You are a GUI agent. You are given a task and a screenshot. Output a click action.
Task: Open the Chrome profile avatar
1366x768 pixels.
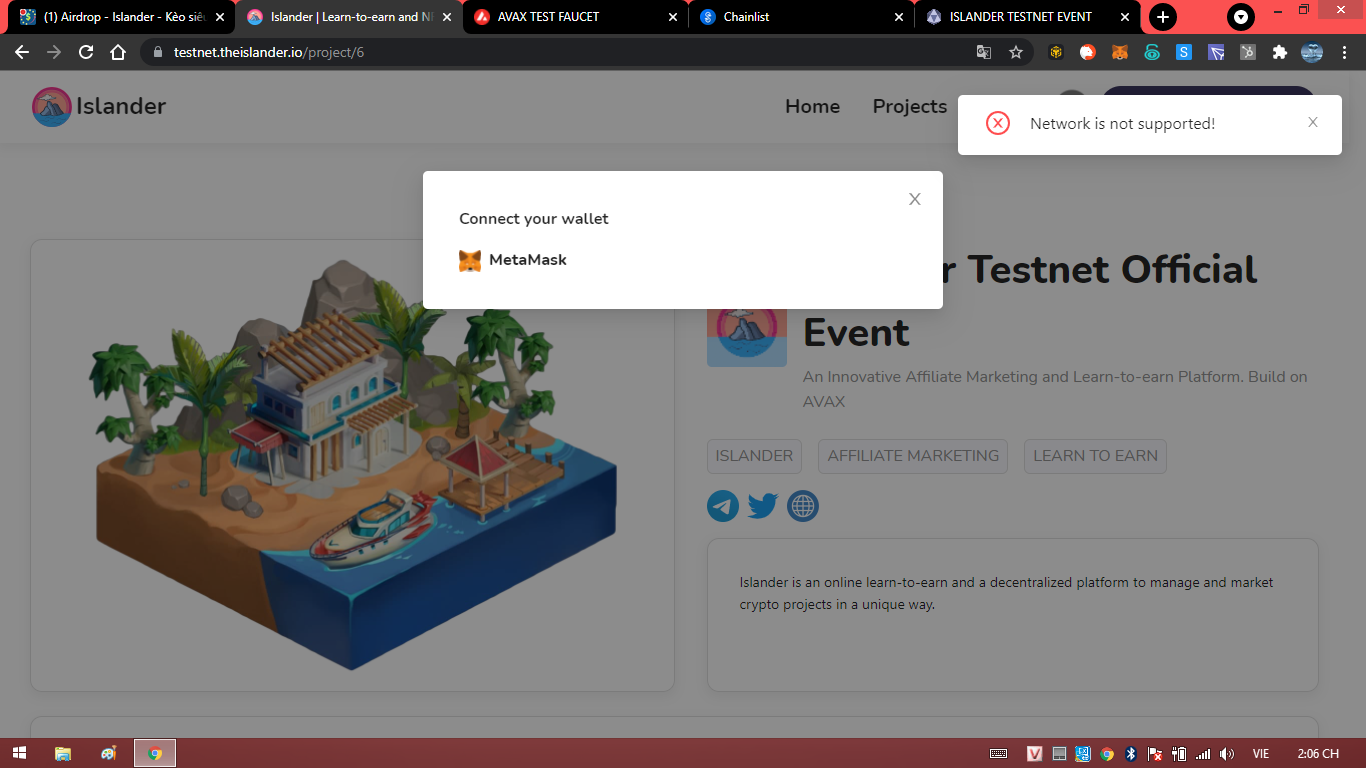[1312, 52]
